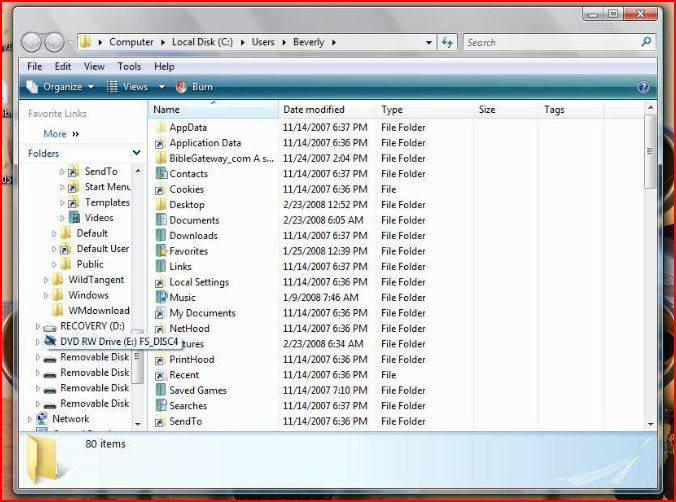This screenshot has height=502, width=676.
Task: Click the Help question mark icon
Action: [643, 87]
